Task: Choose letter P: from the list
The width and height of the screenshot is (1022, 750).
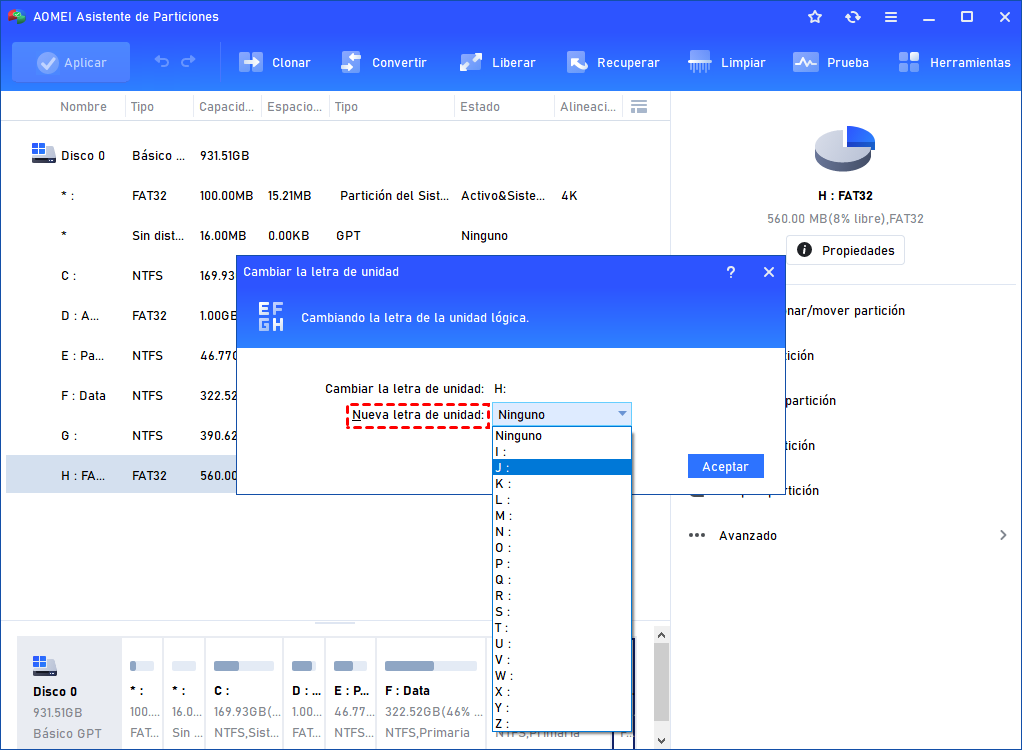Action: pyautogui.click(x=562, y=564)
